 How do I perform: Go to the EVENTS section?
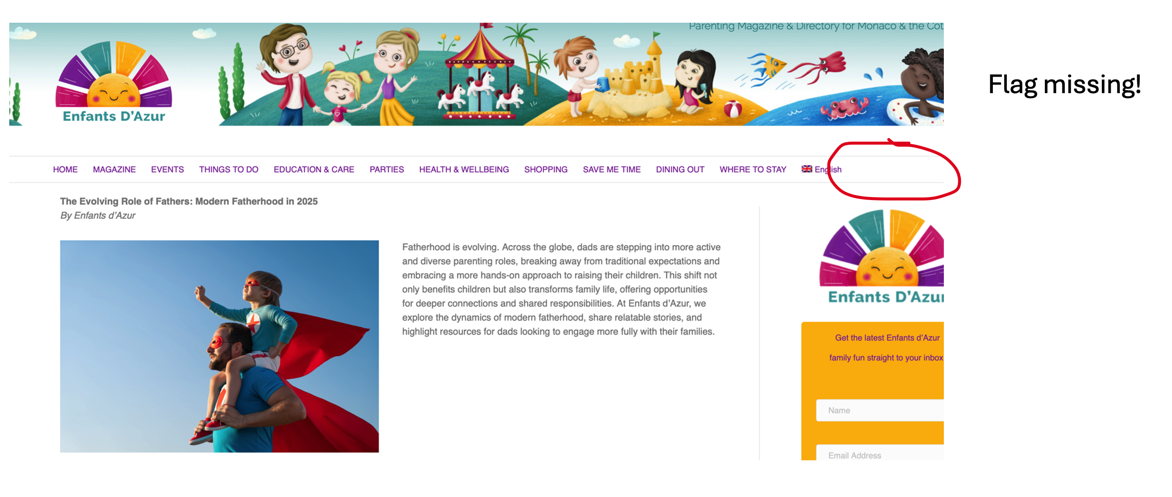click(167, 170)
